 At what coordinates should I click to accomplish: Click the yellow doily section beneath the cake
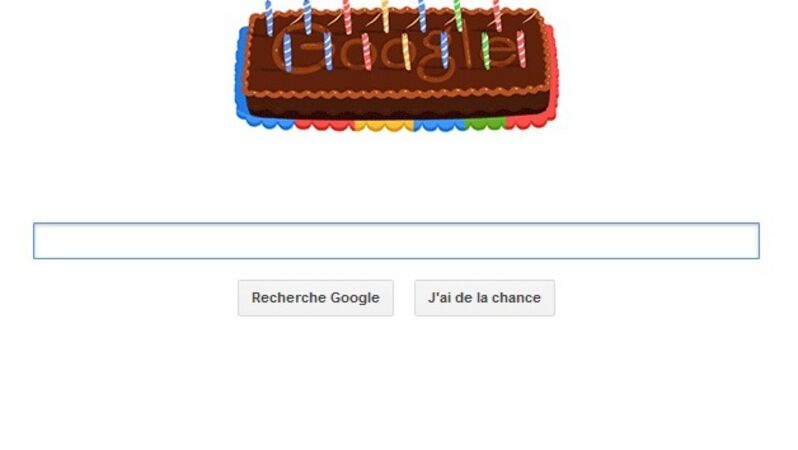click(x=383, y=125)
